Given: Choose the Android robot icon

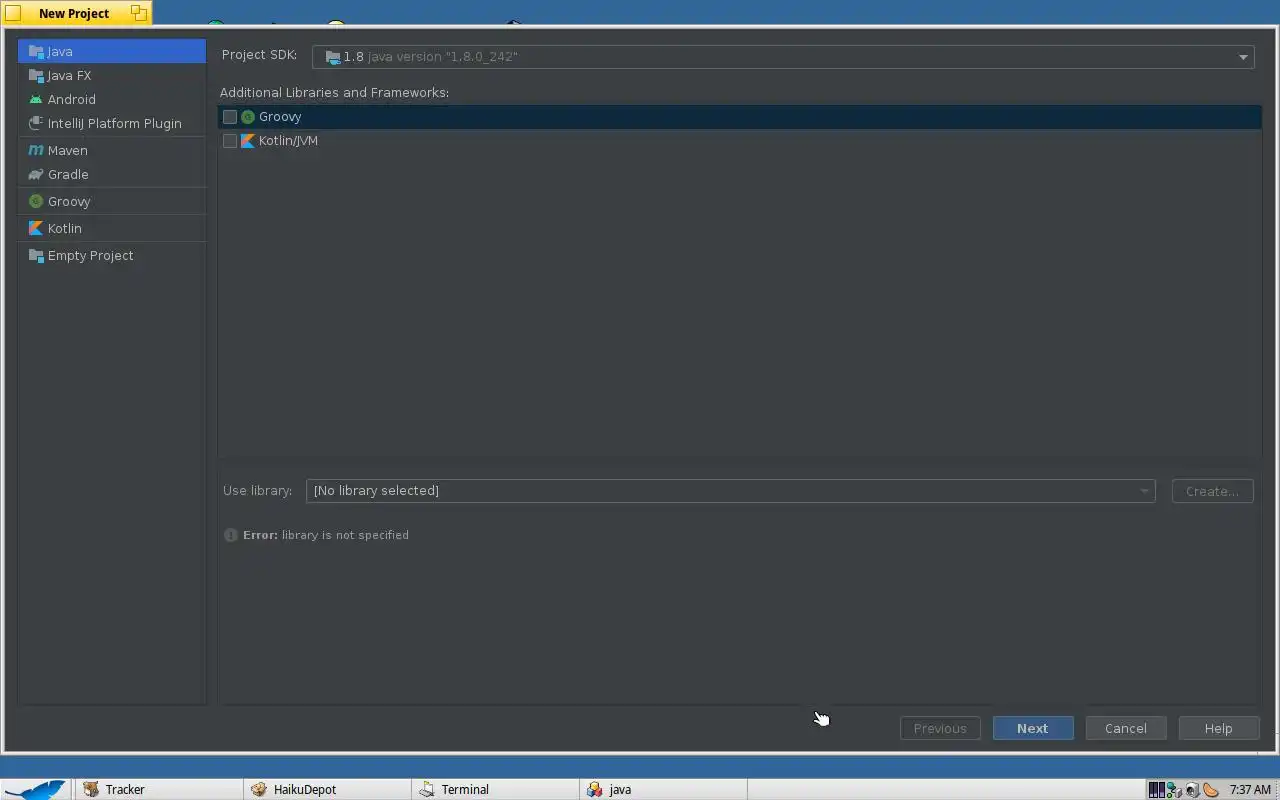Looking at the screenshot, I should click(x=36, y=99).
